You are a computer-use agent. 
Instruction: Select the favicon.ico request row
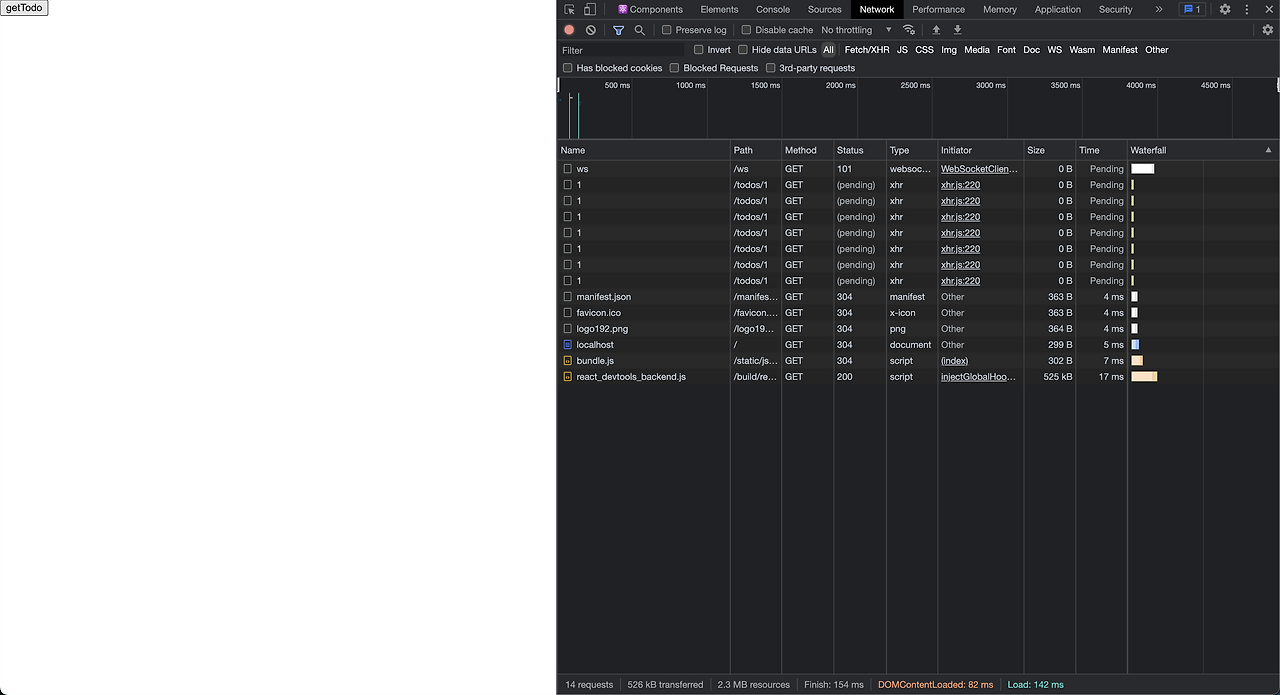click(918, 313)
